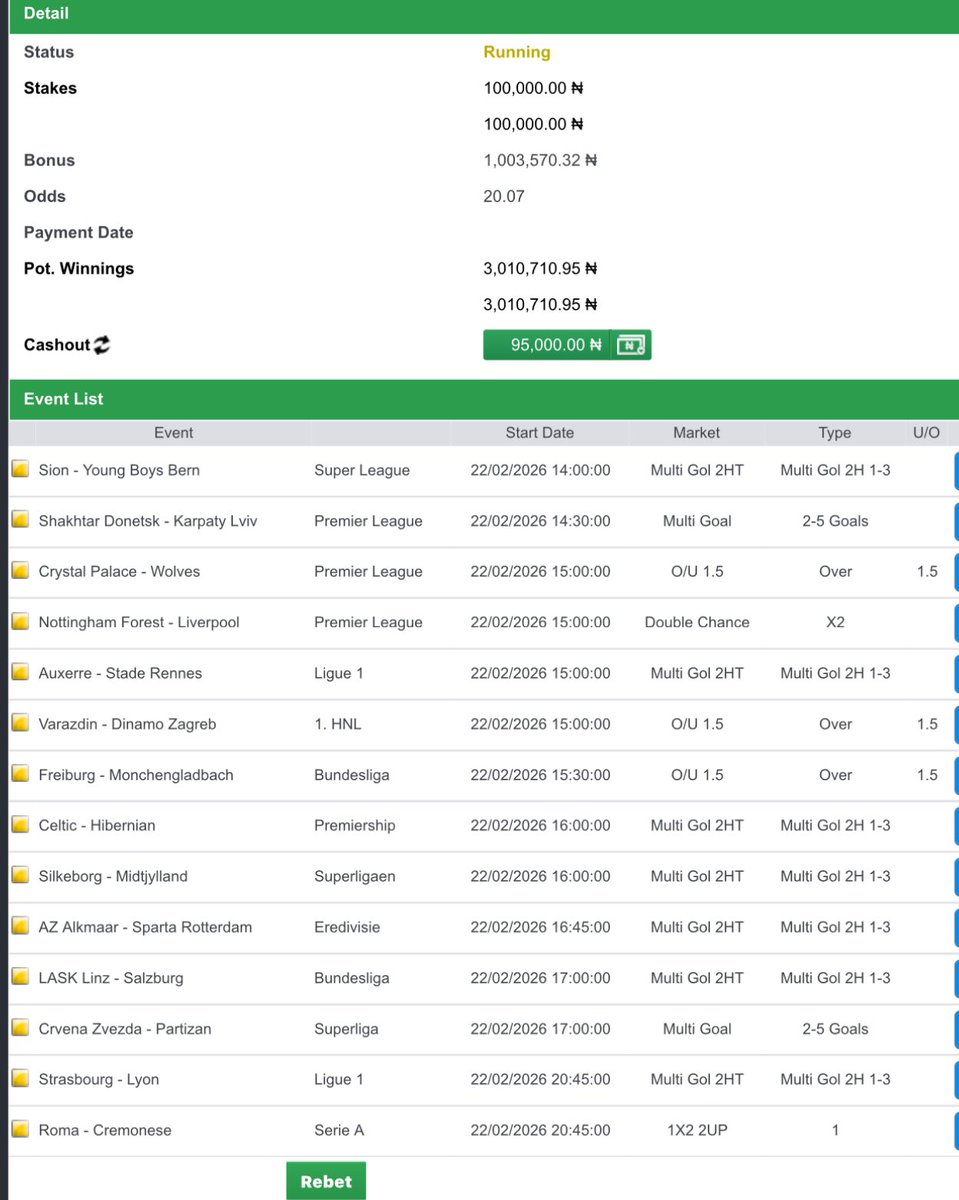Click the Super League cell for Sion

362,470
